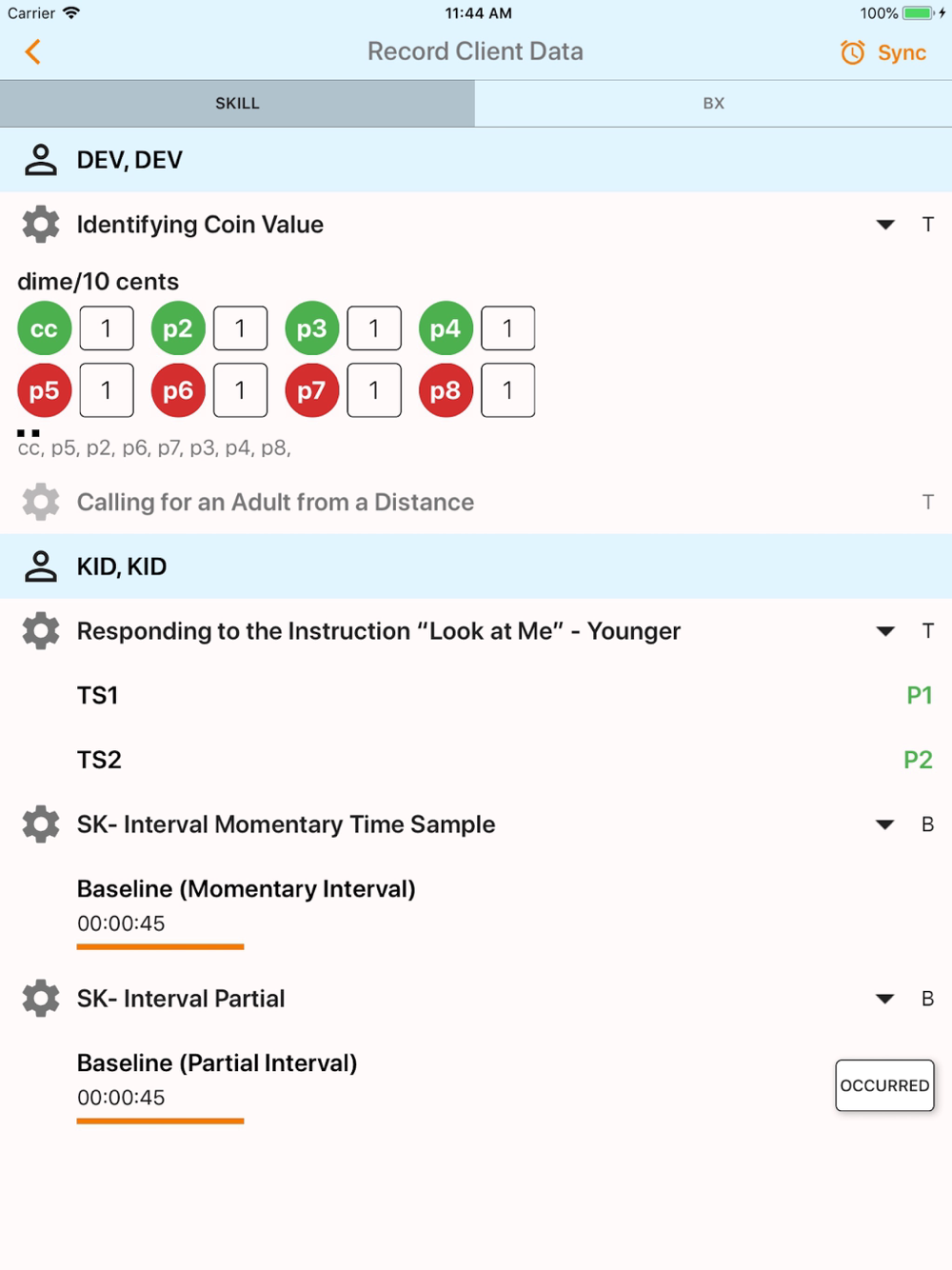This screenshot has height=1270, width=952.
Task: Click the OCCURRED button
Action: click(x=884, y=1085)
